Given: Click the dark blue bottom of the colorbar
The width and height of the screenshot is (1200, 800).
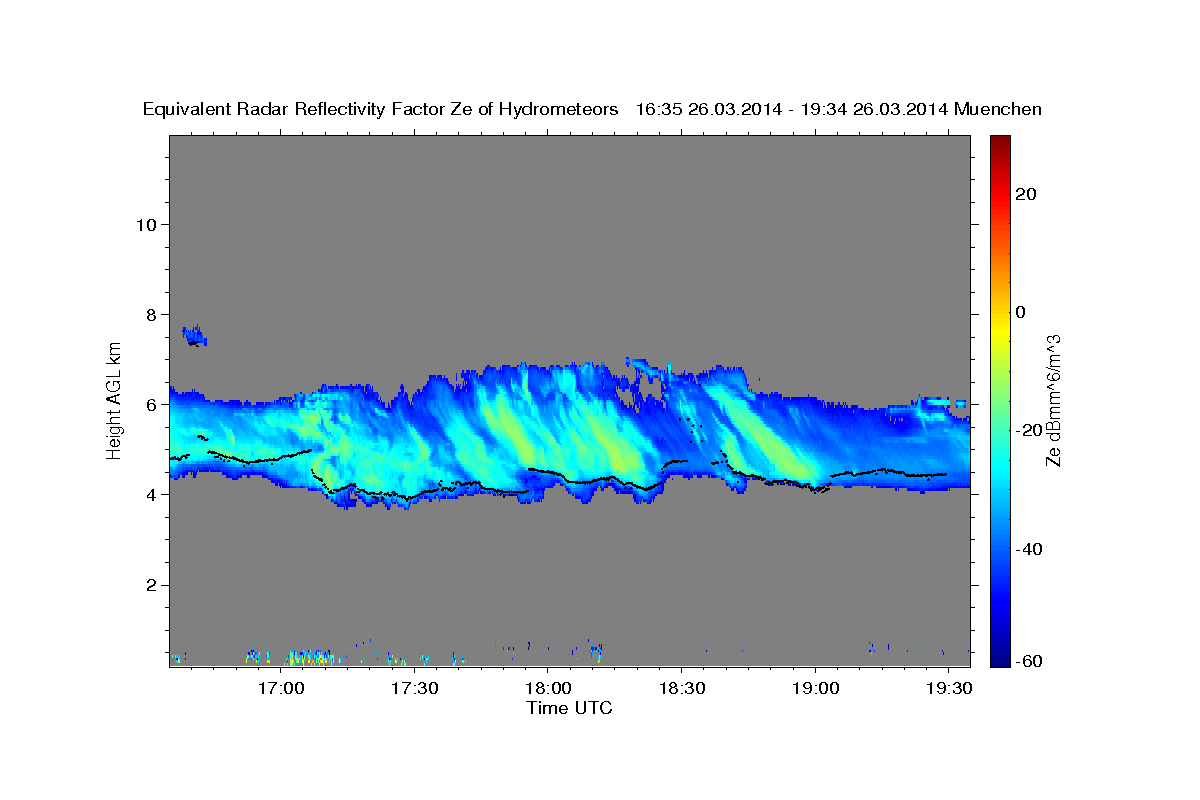Looking at the screenshot, I should pyautogui.click(x=998, y=657).
